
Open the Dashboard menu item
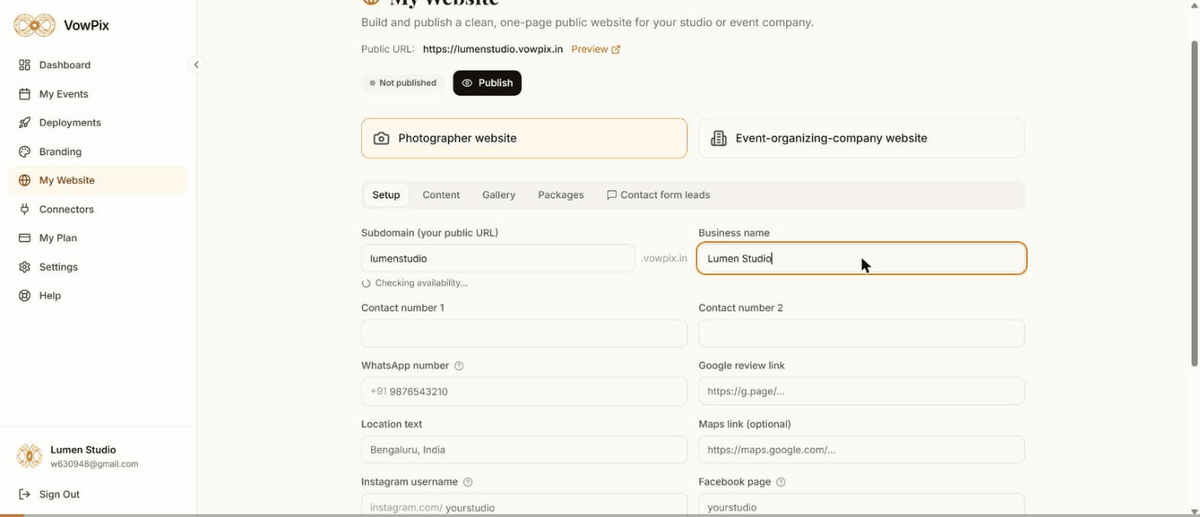pyautogui.click(x=98, y=65)
